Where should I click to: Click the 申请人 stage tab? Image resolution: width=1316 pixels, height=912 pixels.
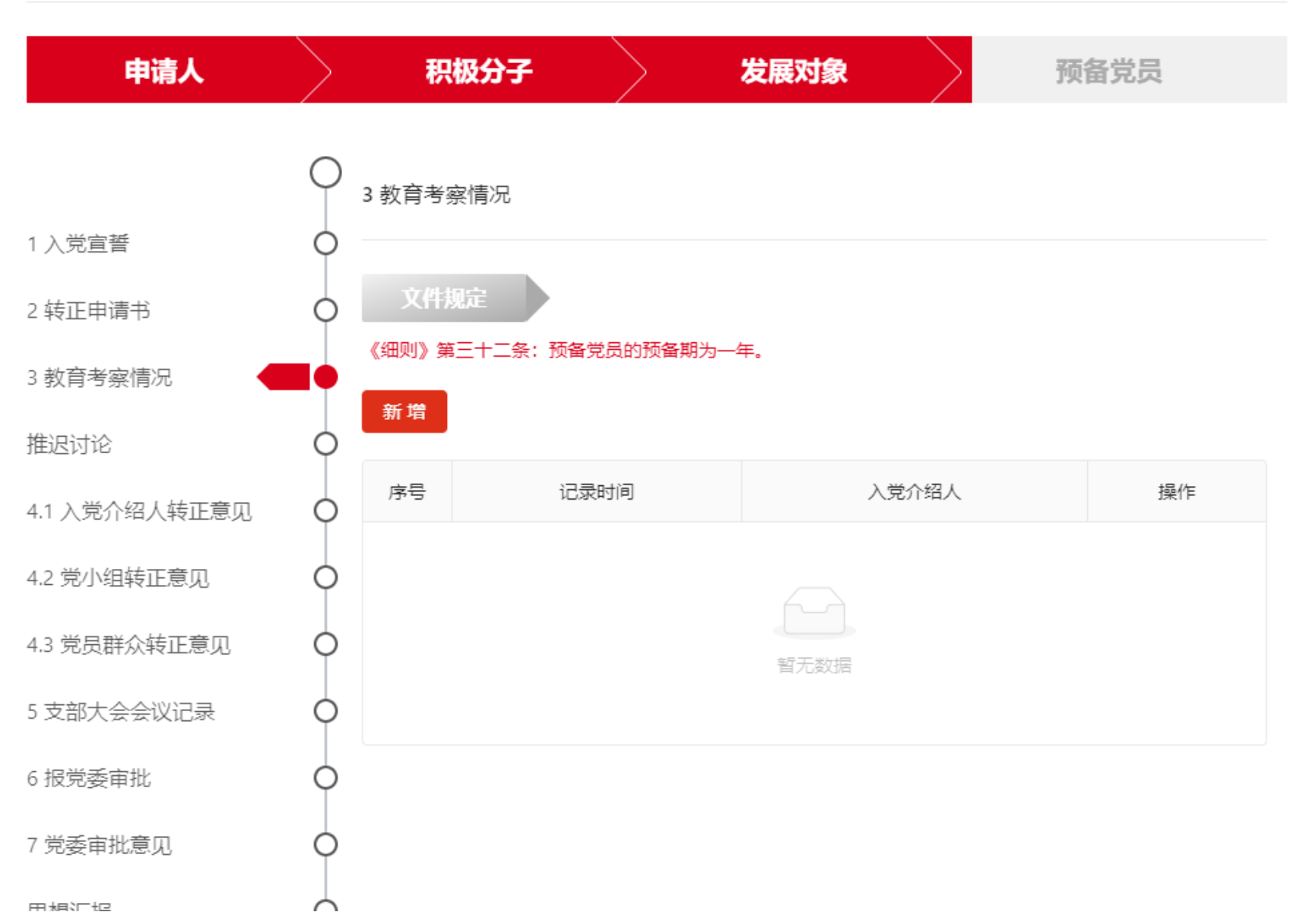click(163, 71)
